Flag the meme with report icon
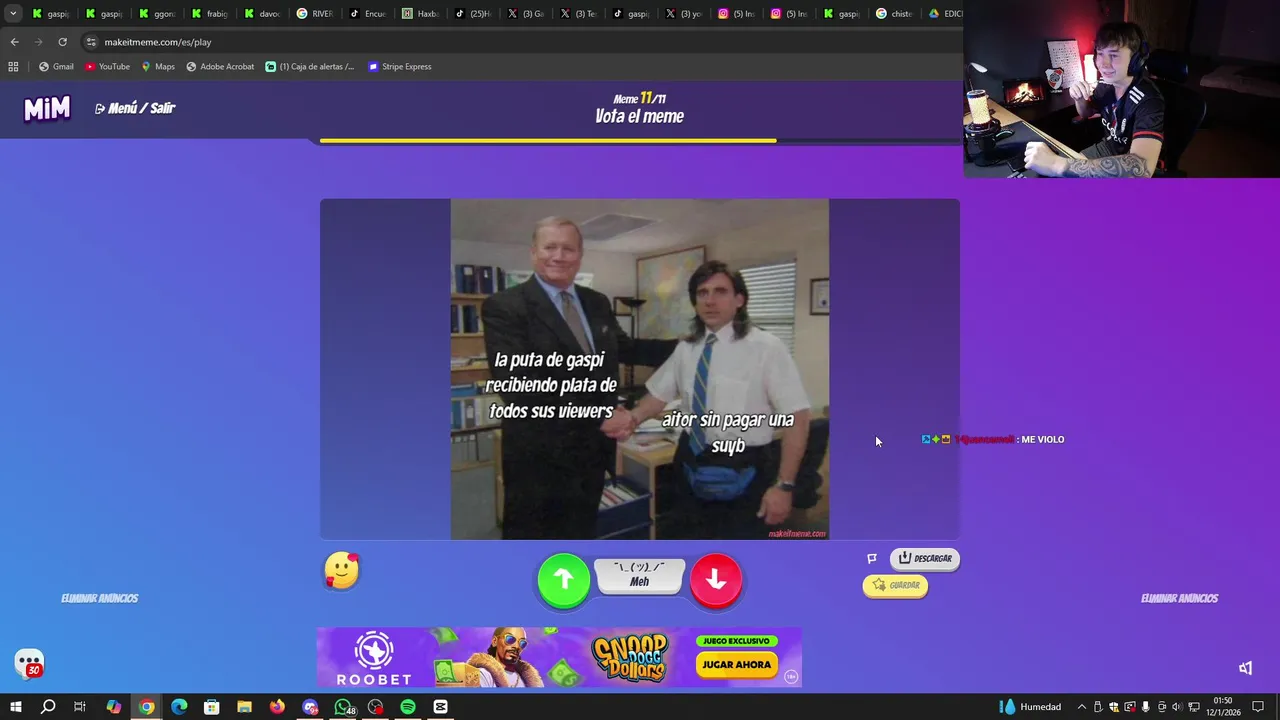 point(872,559)
